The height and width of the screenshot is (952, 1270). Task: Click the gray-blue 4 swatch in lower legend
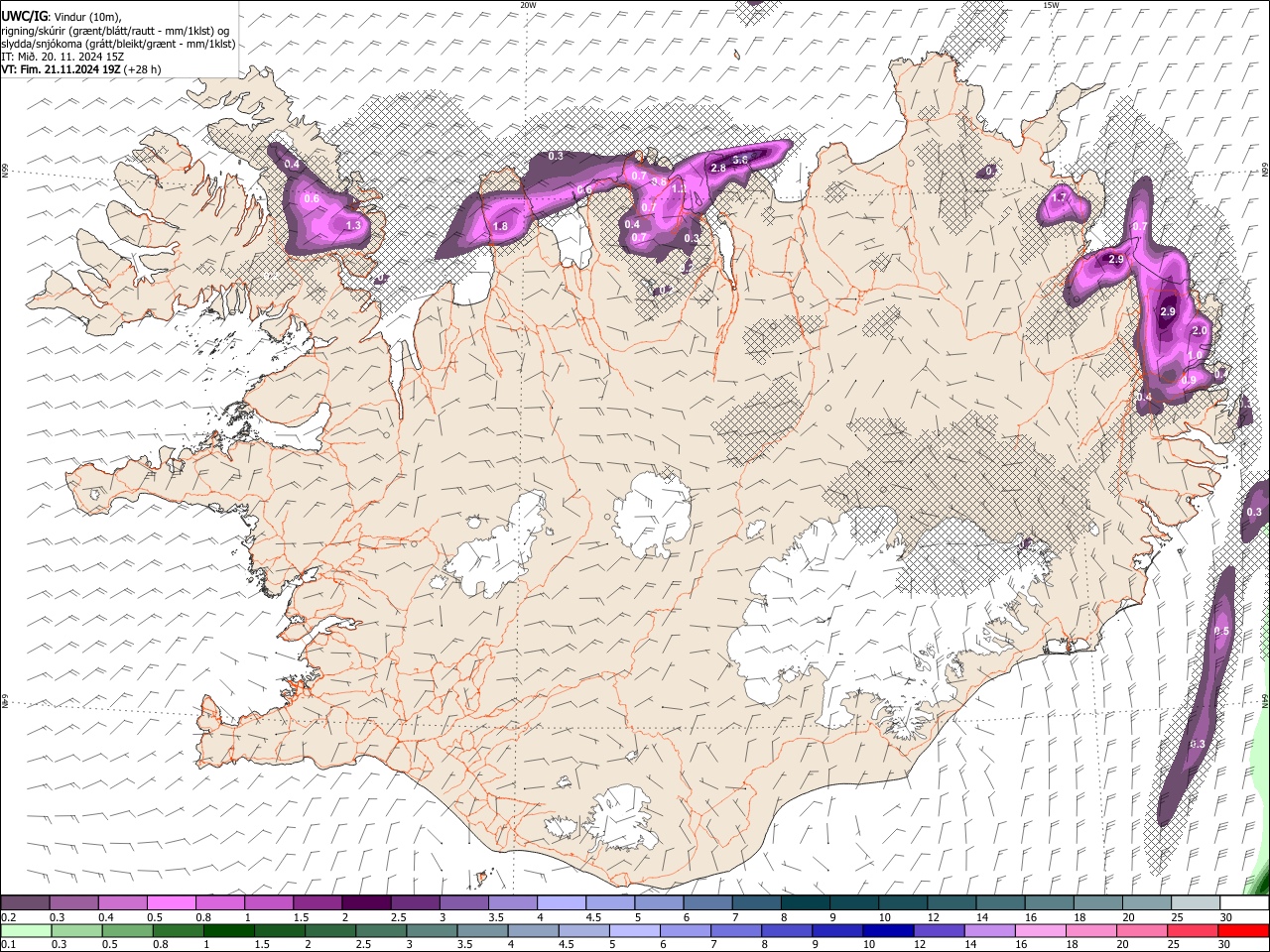(x=534, y=931)
